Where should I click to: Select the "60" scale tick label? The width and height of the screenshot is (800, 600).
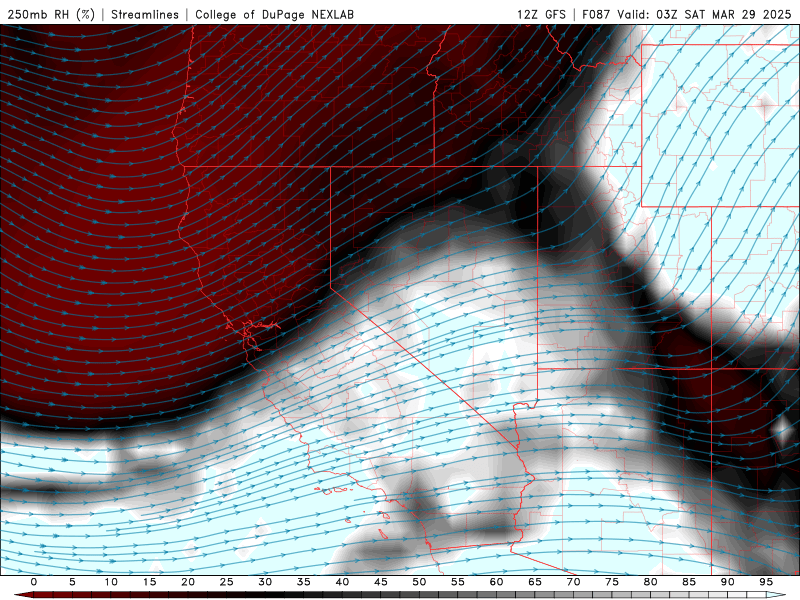(x=496, y=582)
